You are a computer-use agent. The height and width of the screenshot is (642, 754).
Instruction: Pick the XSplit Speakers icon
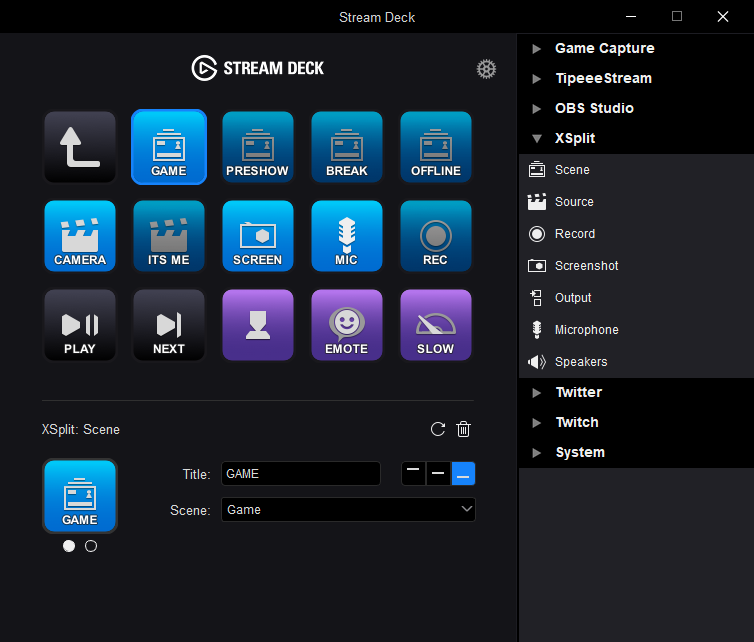(x=537, y=362)
